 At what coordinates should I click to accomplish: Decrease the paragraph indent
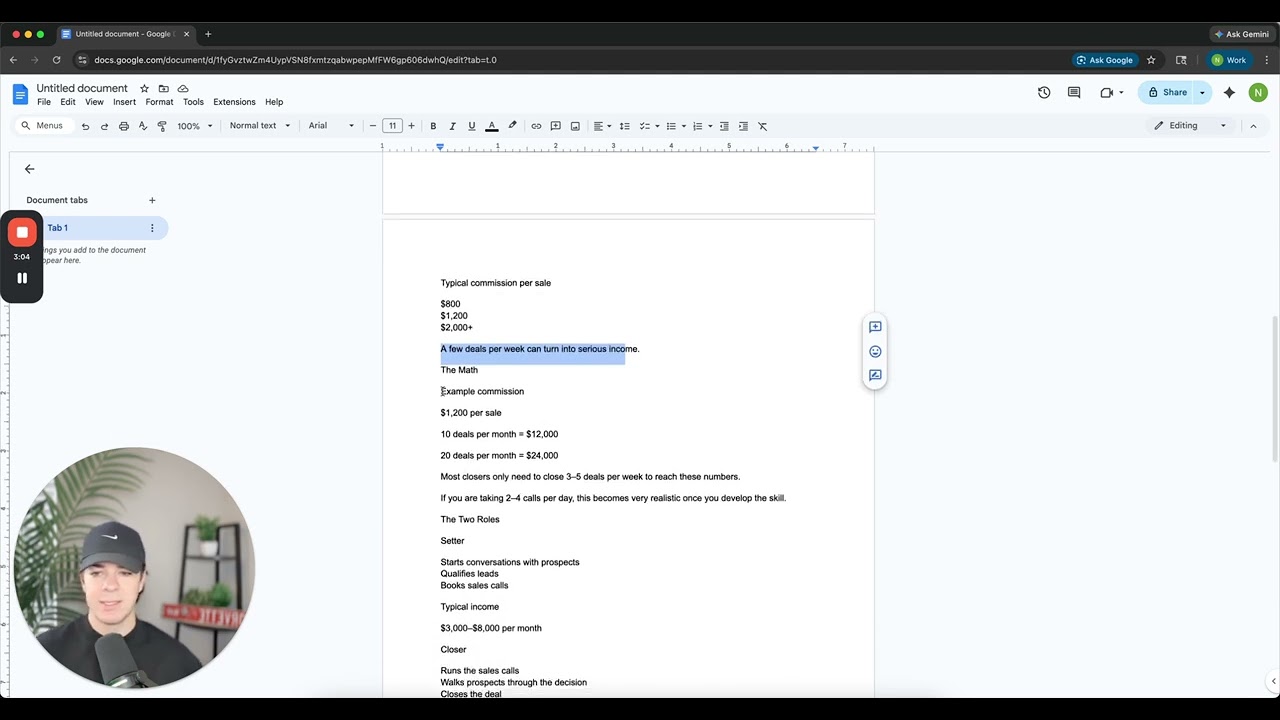pos(724,126)
